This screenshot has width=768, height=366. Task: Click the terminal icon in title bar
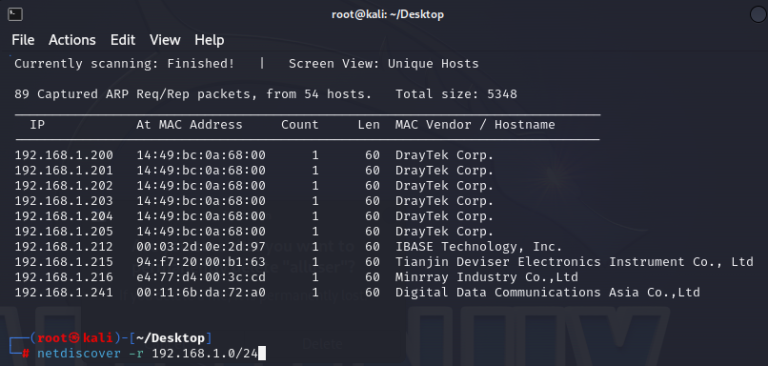coord(15,15)
